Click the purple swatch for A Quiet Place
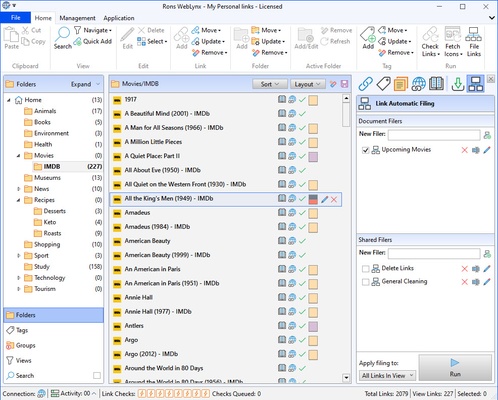The width and height of the screenshot is (498, 400). click(313, 157)
